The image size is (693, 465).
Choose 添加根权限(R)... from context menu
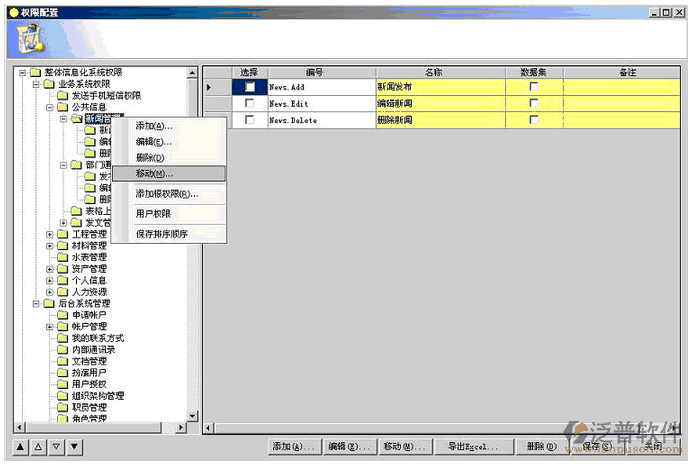click(x=169, y=194)
